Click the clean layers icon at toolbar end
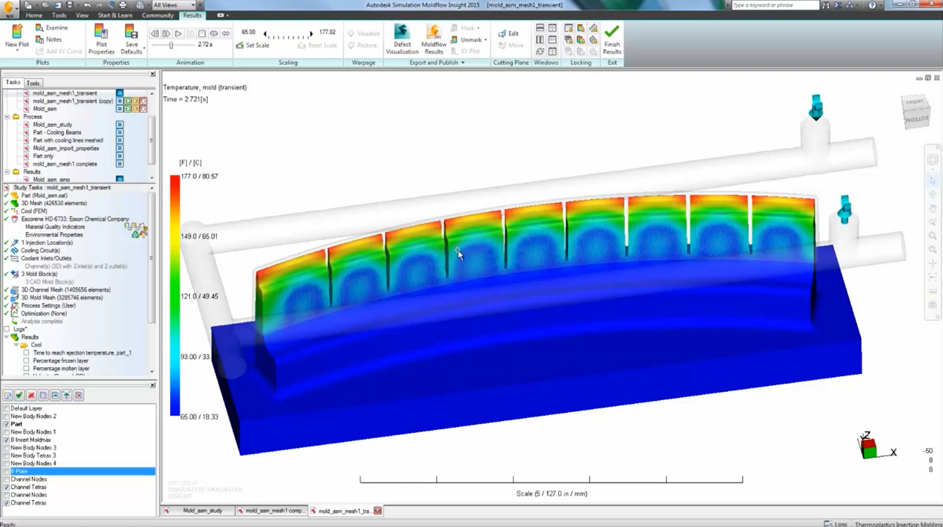 [78, 395]
